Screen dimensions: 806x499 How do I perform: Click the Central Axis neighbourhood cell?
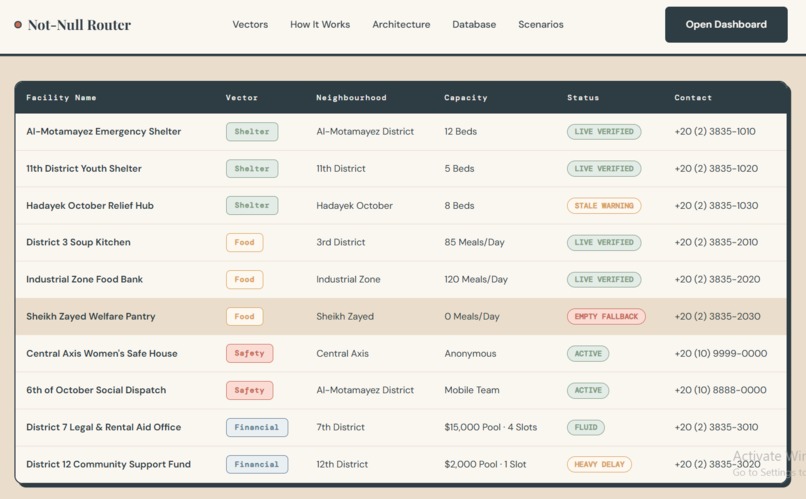(342, 353)
